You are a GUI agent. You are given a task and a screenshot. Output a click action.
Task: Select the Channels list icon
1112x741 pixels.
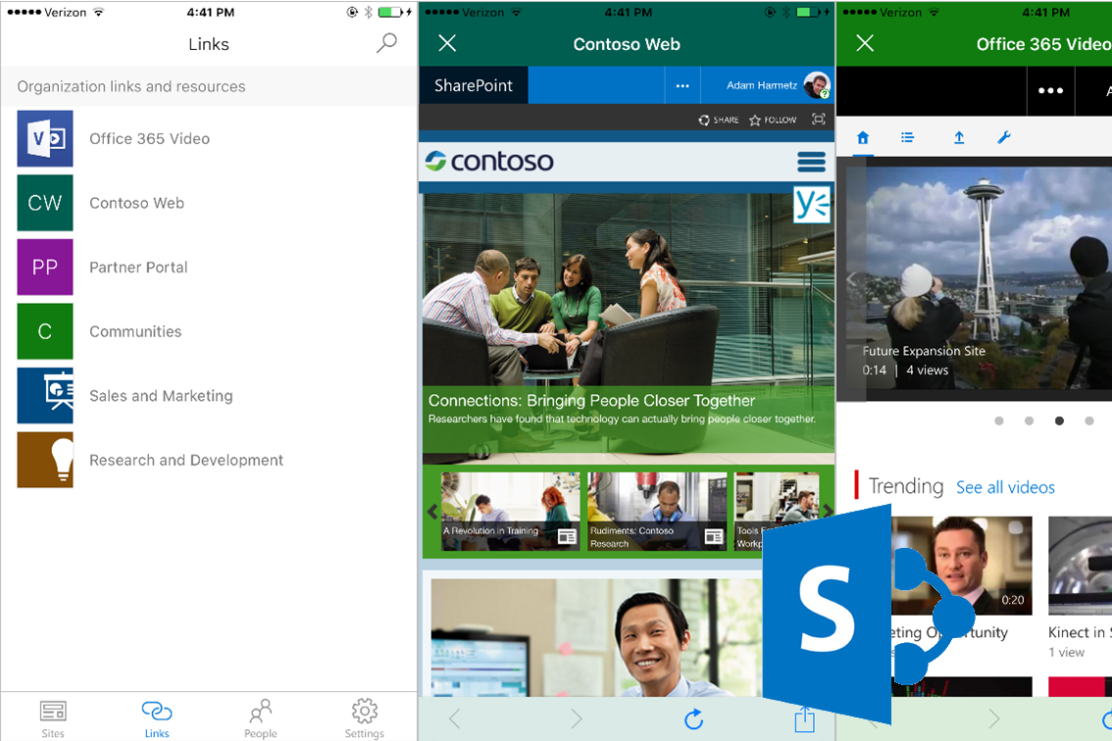[x=908, y=137]
